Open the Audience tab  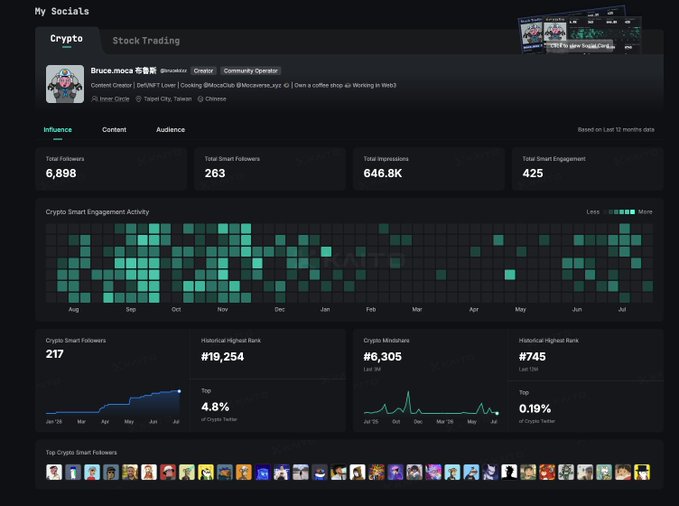tap(170, 130)
